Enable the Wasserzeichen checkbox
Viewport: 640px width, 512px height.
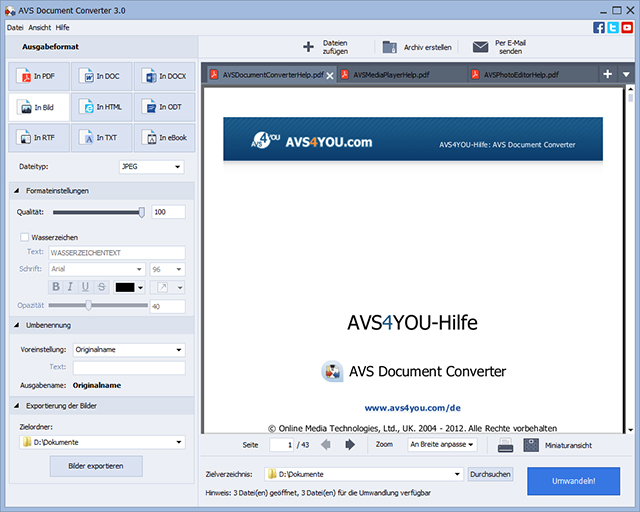click(x=24, y=237)
